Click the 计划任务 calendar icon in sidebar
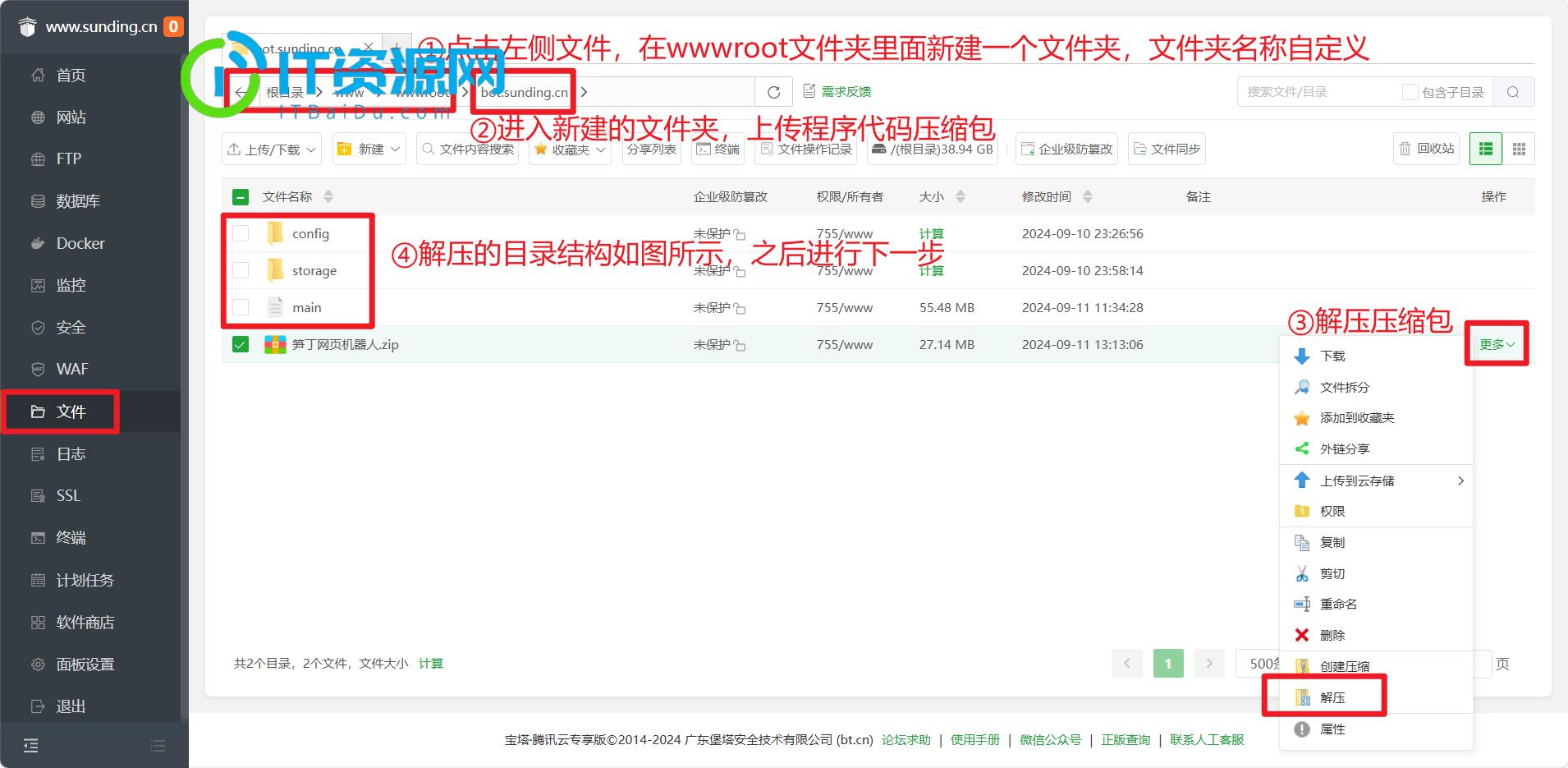The image size is (1568, 768). point(38,580)
